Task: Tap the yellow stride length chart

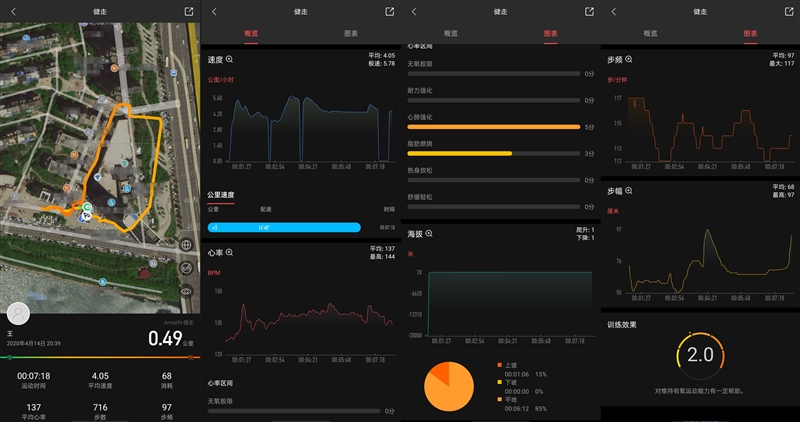Action: tap(710, 261)
